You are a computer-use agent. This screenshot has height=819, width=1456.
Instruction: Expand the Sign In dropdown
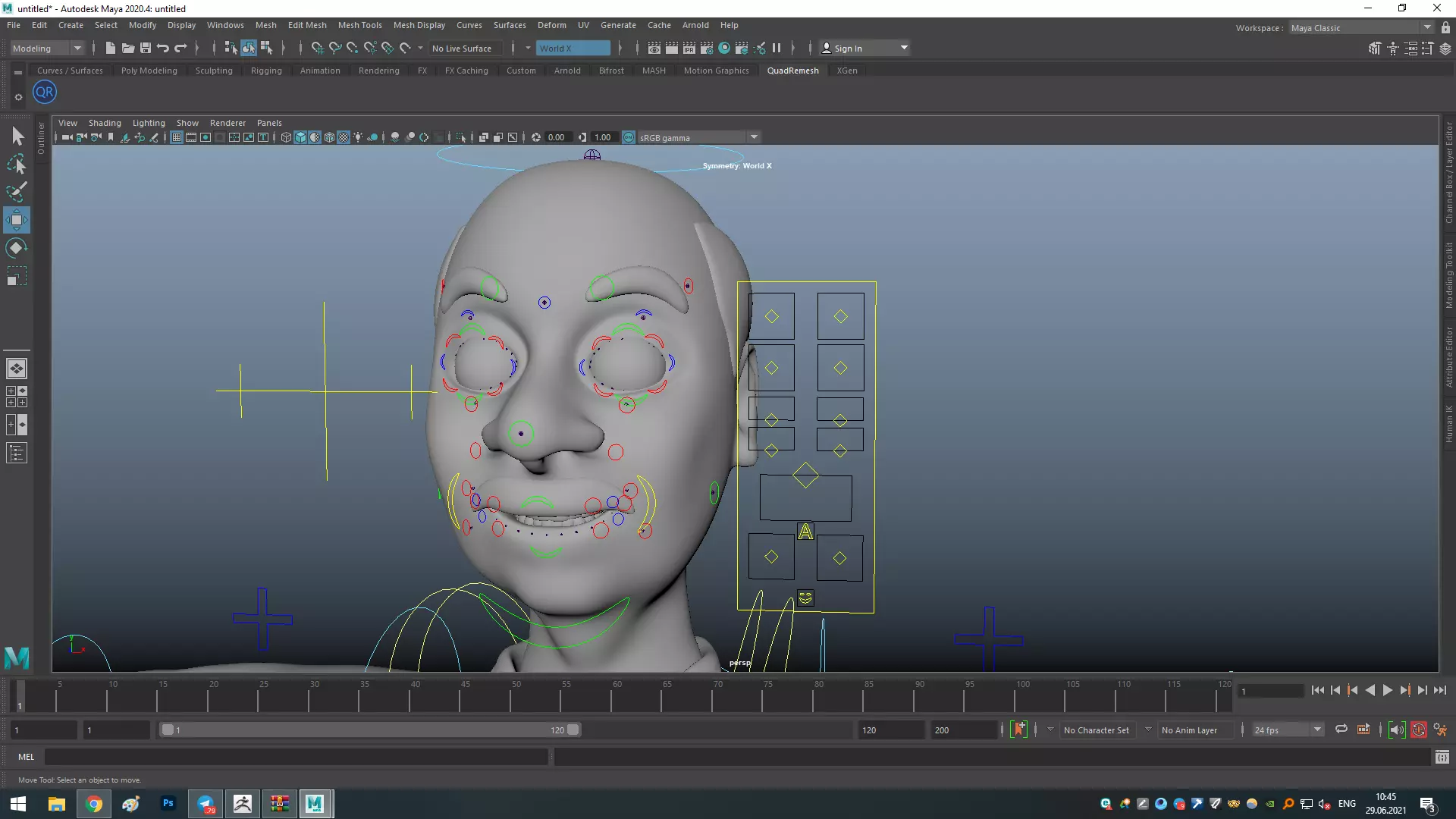click(904, 48)
